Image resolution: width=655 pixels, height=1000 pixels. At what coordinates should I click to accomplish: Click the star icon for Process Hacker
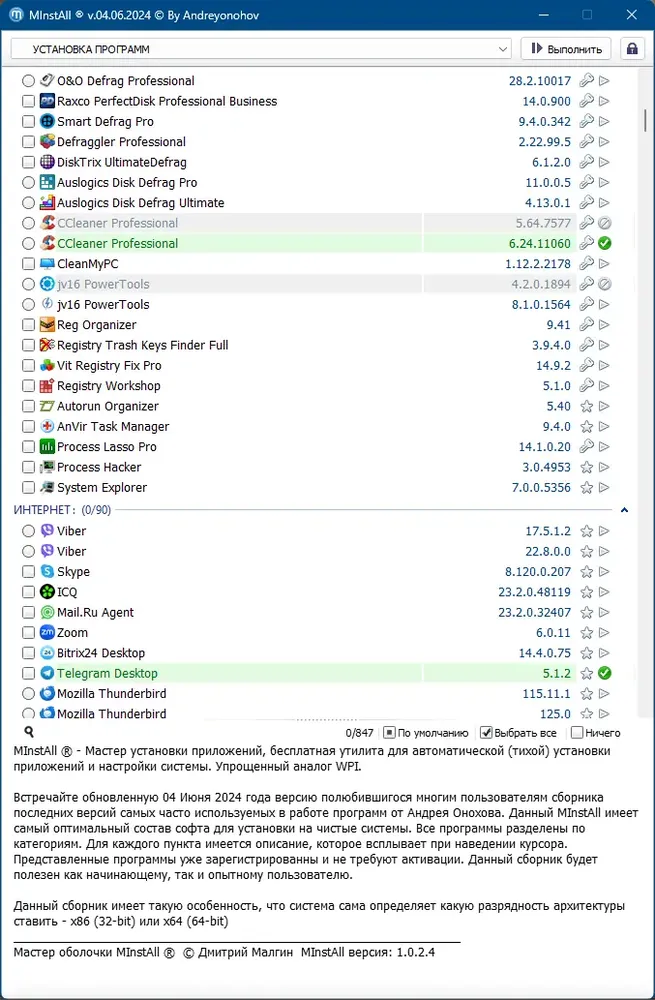click(x=586, y=467)
